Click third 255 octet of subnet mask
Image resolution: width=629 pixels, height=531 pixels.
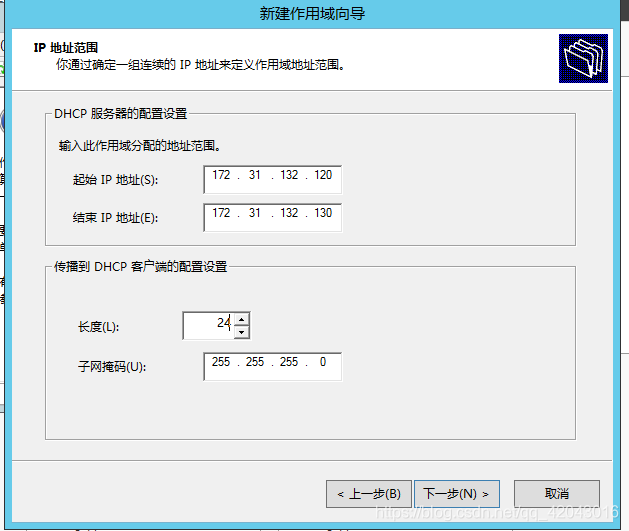click(289, 362)
